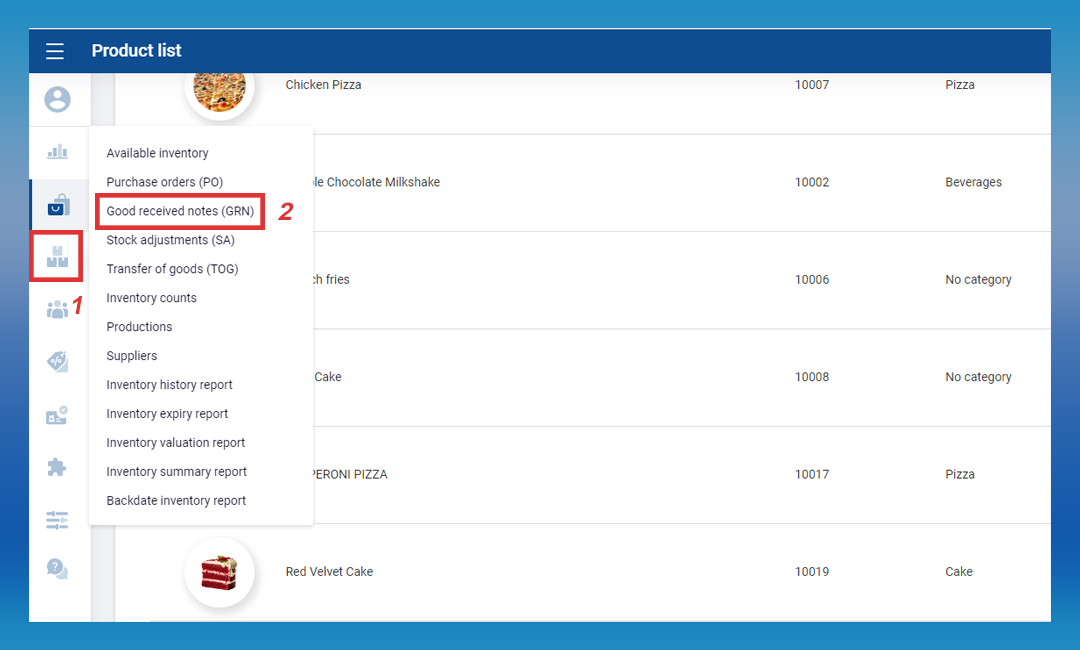Click the user profile avatar icon
This screenshot has width=1080, height=650.
coord(58,99)
